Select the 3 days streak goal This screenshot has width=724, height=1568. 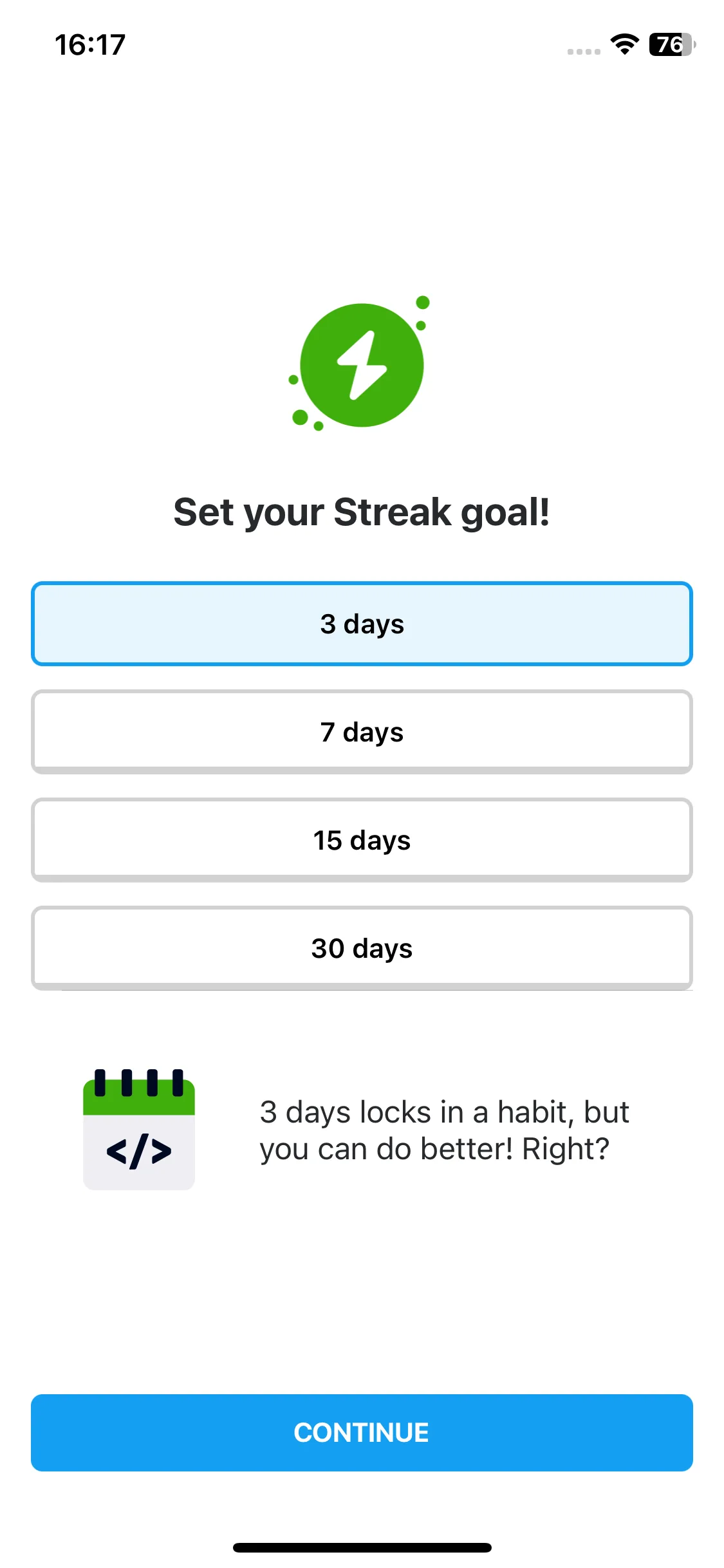362,624
